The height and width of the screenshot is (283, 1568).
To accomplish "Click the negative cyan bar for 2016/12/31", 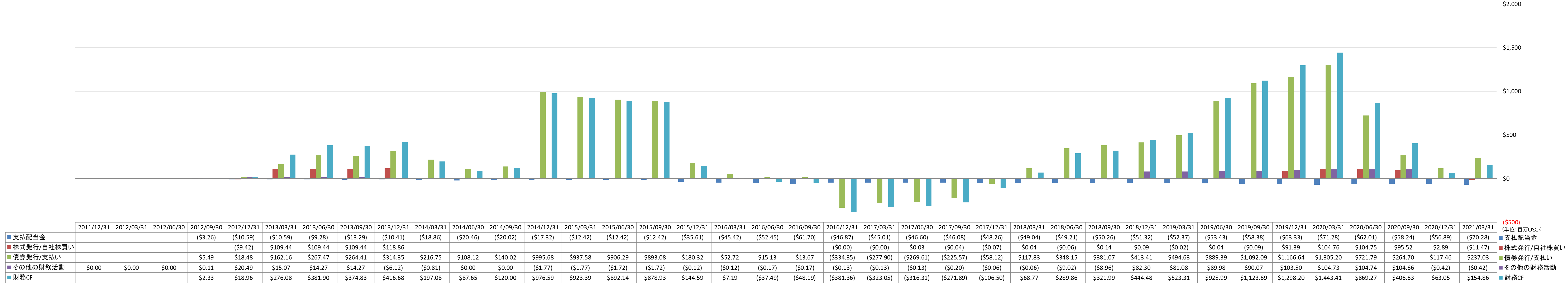I will point(853,195).
